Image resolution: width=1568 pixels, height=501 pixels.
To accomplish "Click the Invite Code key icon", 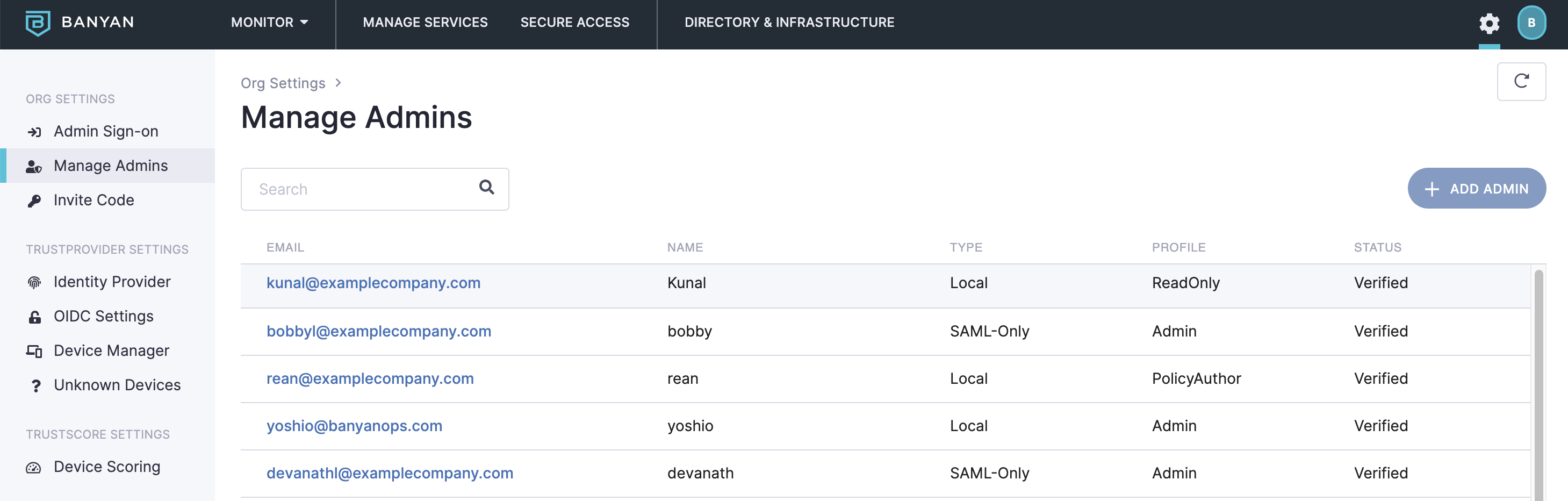I will tap(35, 201).
